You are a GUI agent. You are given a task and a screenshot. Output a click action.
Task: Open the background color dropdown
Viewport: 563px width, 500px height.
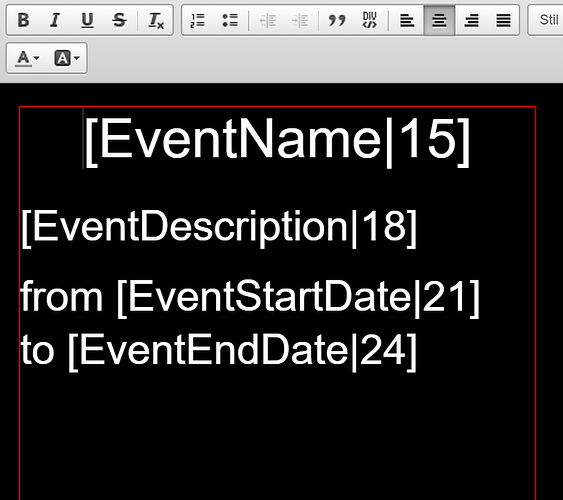pos(67,58)
